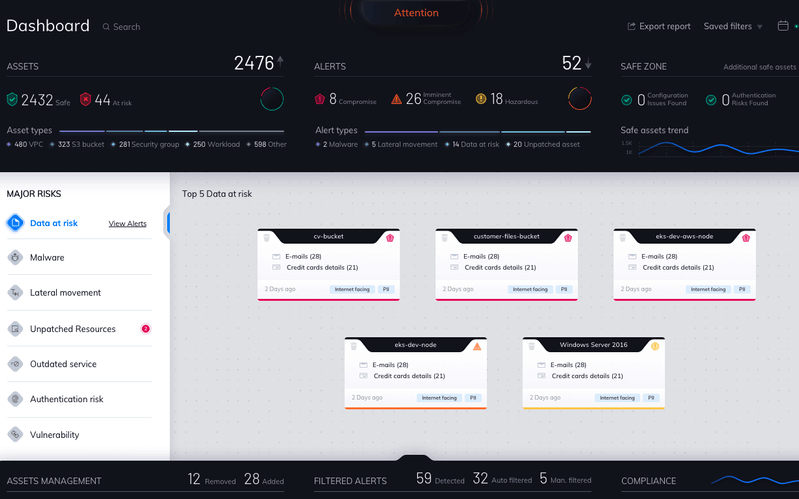This screenshot has height=499, width=799.
Task: Click the Vulnerability link icon
Action: 15,435
